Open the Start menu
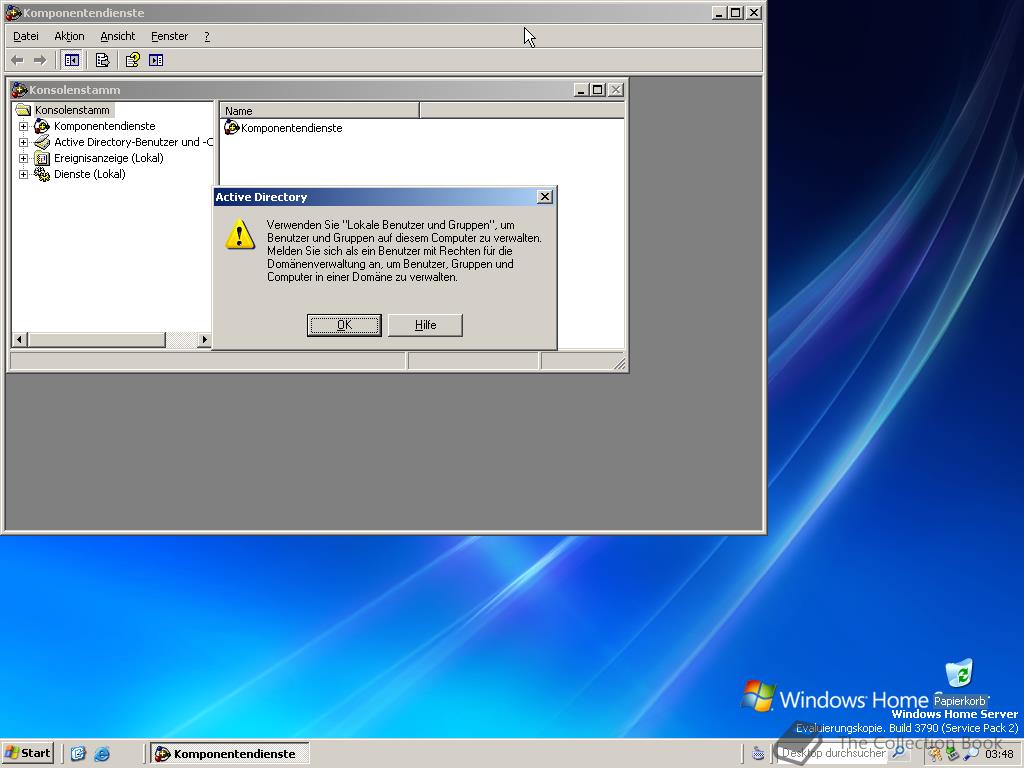This screenshot has width=1024, height=768. pyautogui.click(x=28, y=753)
